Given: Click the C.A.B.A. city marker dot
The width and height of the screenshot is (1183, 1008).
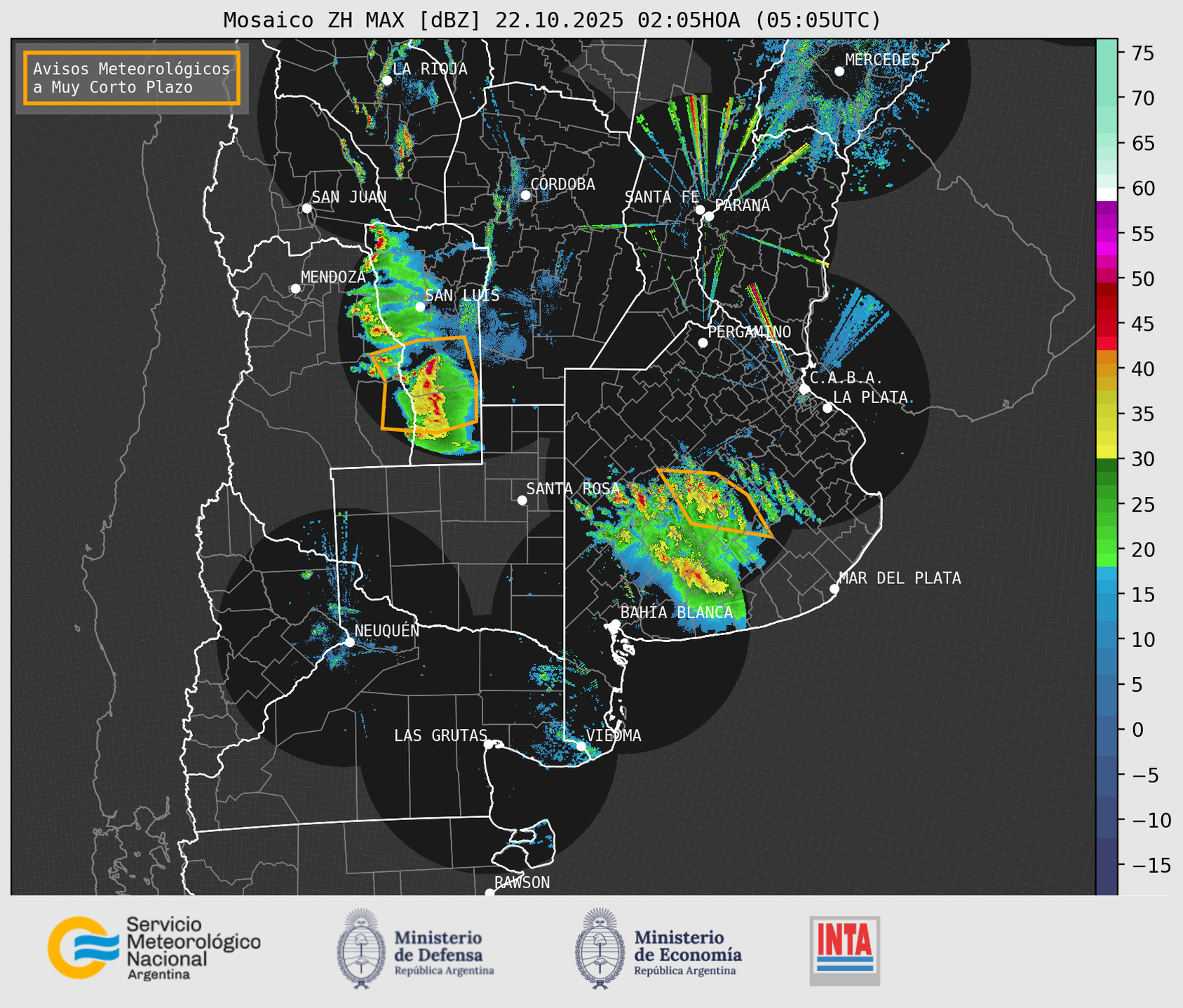Looking at the screenshot, I should 804,389.
